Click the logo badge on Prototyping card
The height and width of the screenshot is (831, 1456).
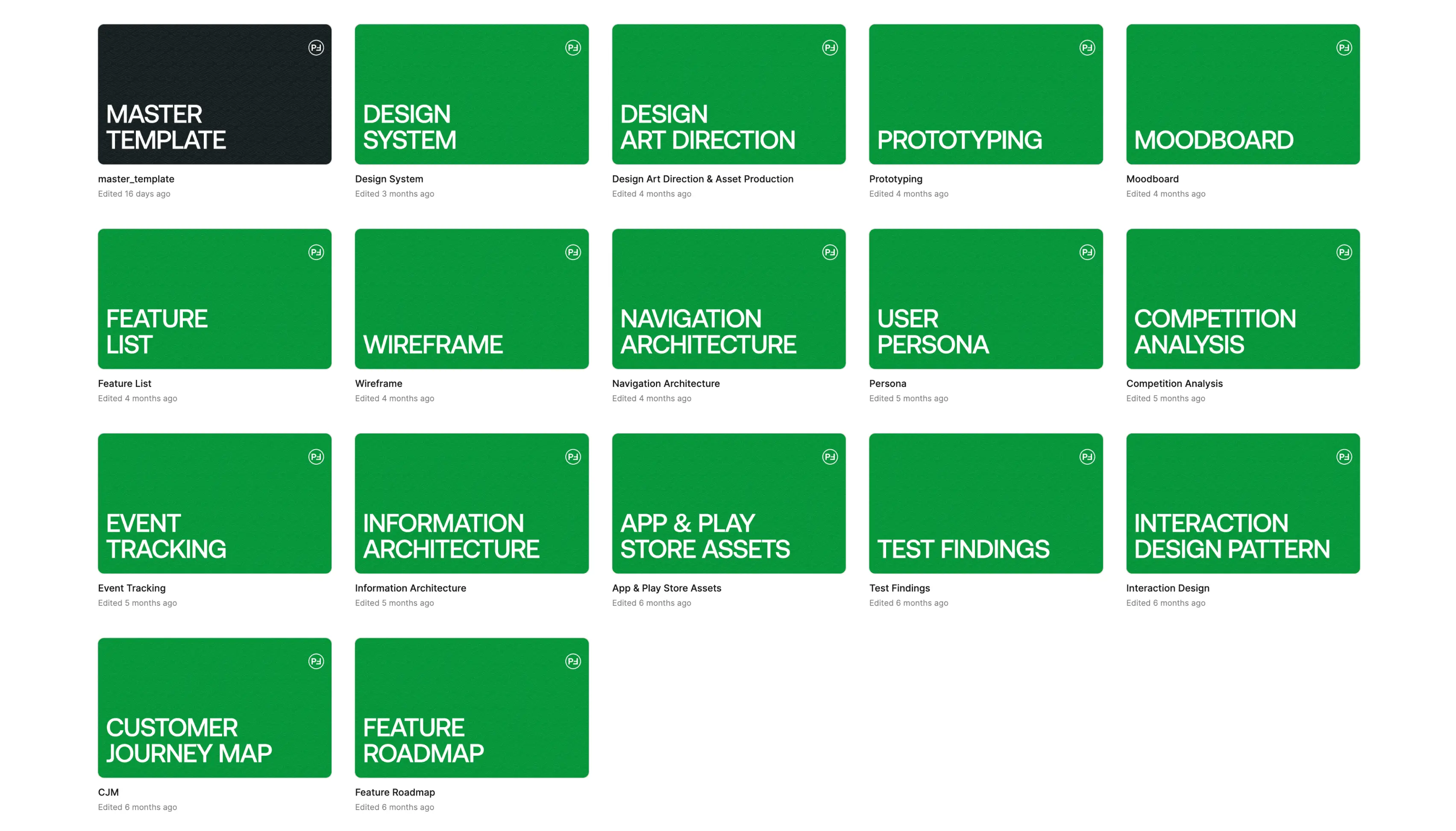(x=1087, y=47)
